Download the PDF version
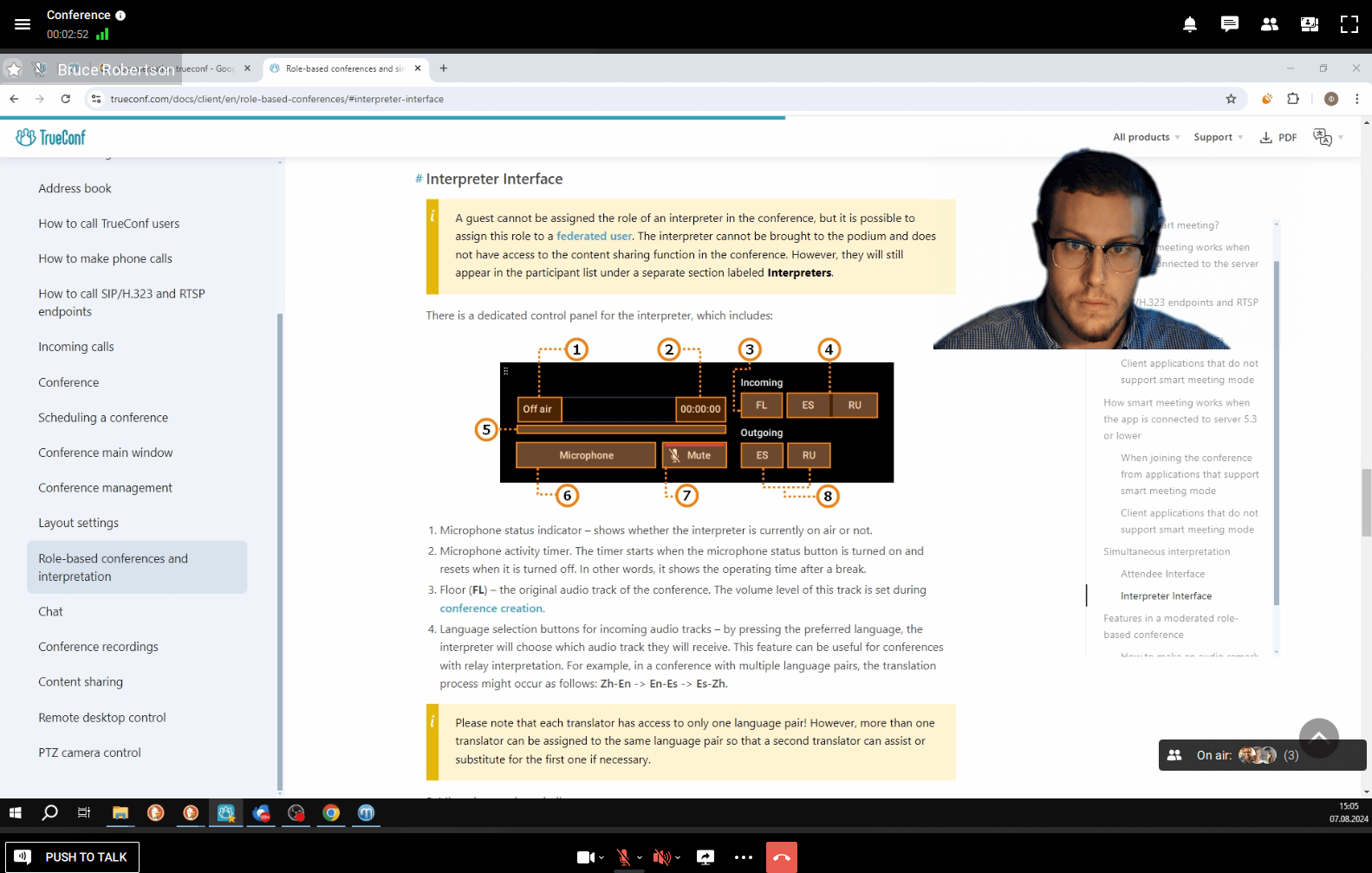Screen dimensions: 1372x873 tap(1278, 137)
